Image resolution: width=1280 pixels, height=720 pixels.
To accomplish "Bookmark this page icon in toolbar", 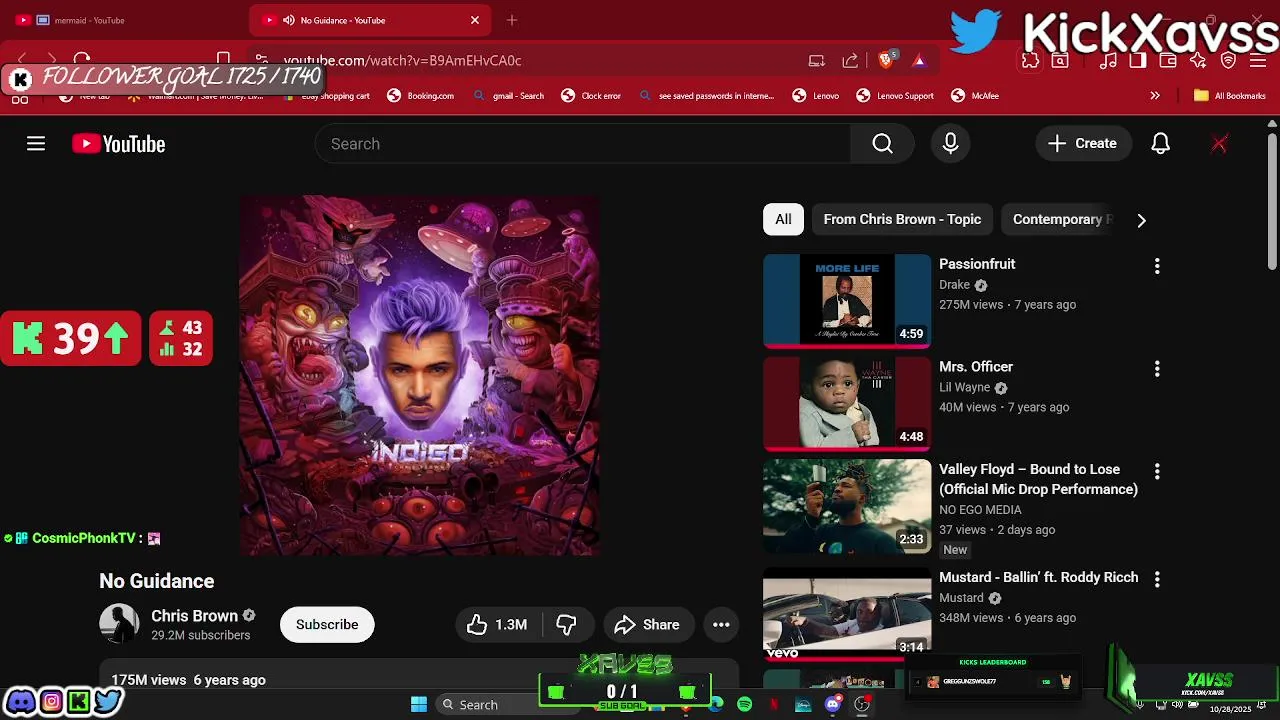I will click(x=224, y=60).
